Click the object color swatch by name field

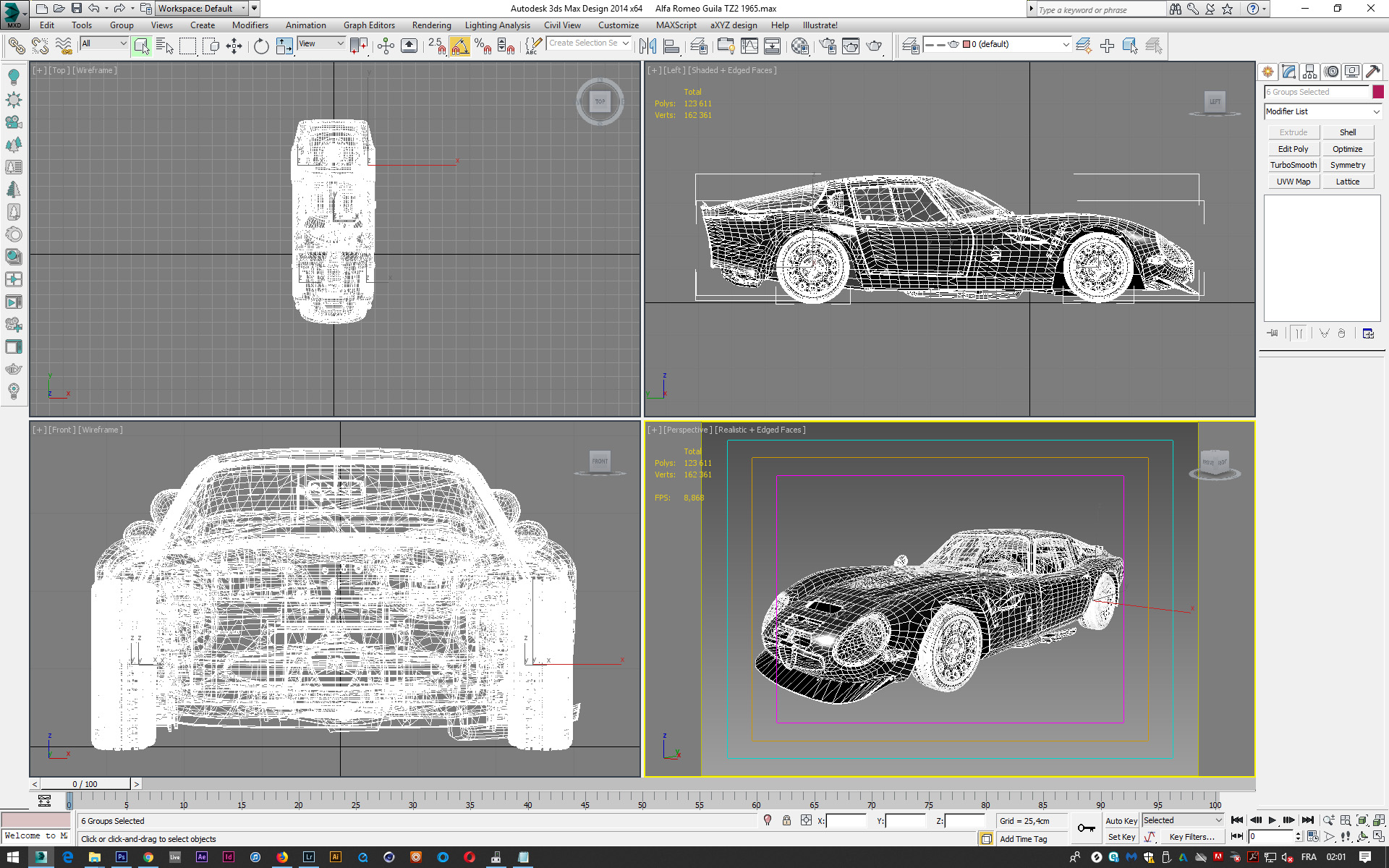click(1378, 92)
